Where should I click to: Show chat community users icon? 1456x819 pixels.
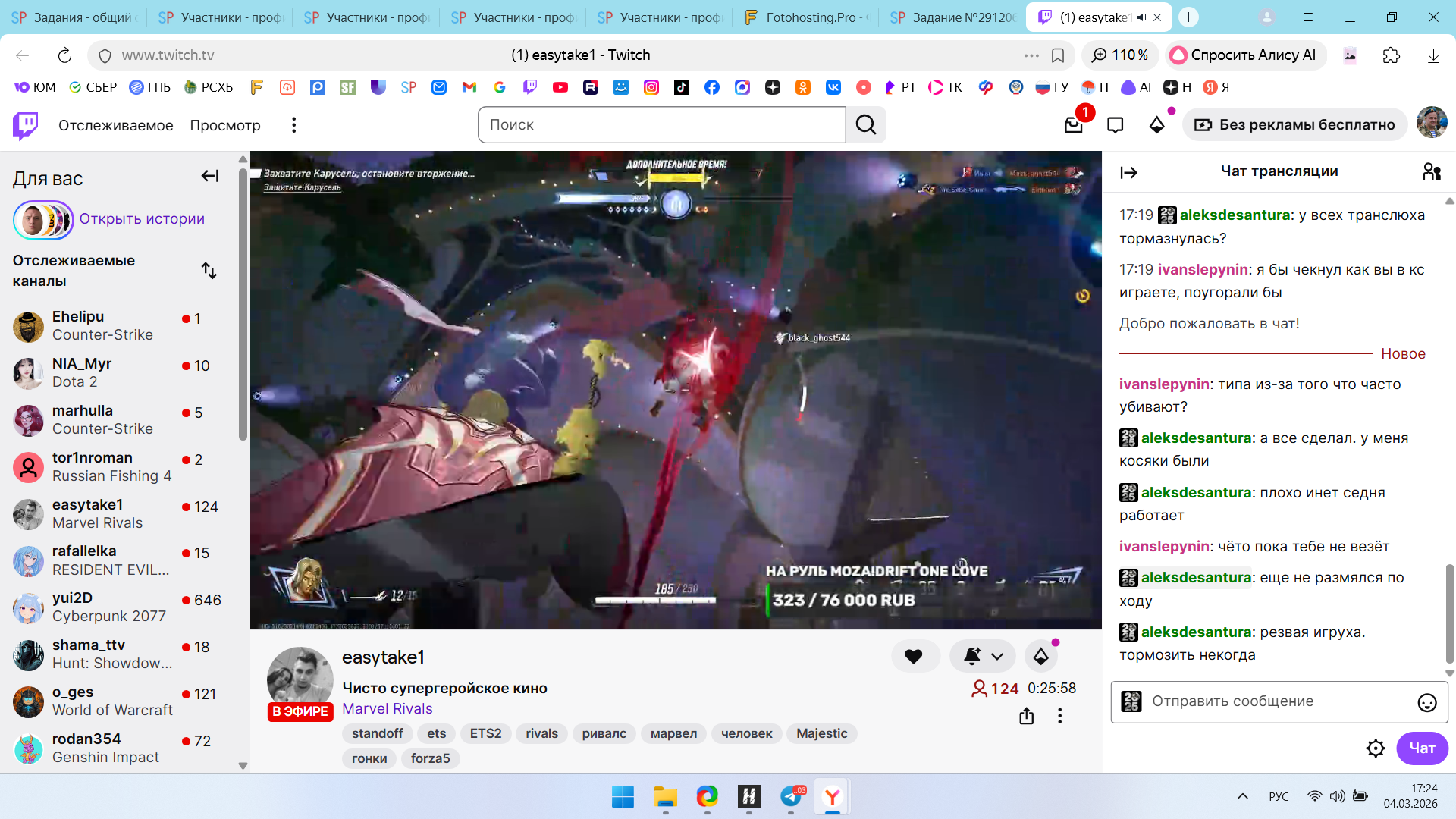pyautogui.click(x=1431, y=172)
